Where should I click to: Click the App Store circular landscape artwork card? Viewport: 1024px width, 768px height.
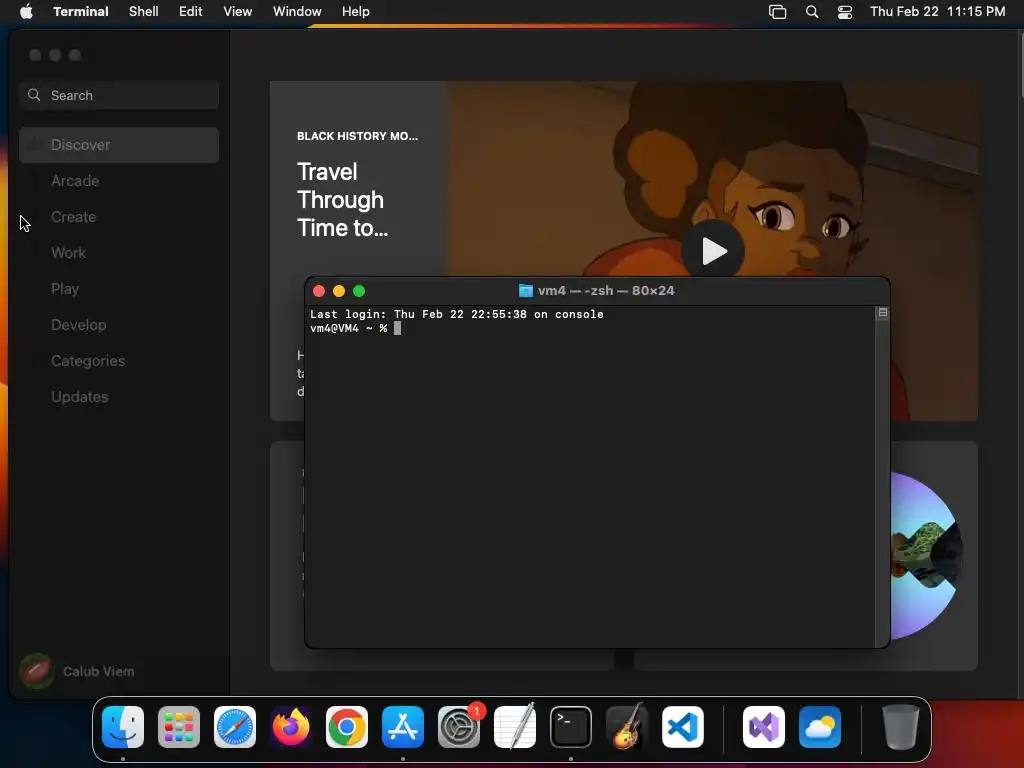tap(925, 556)
